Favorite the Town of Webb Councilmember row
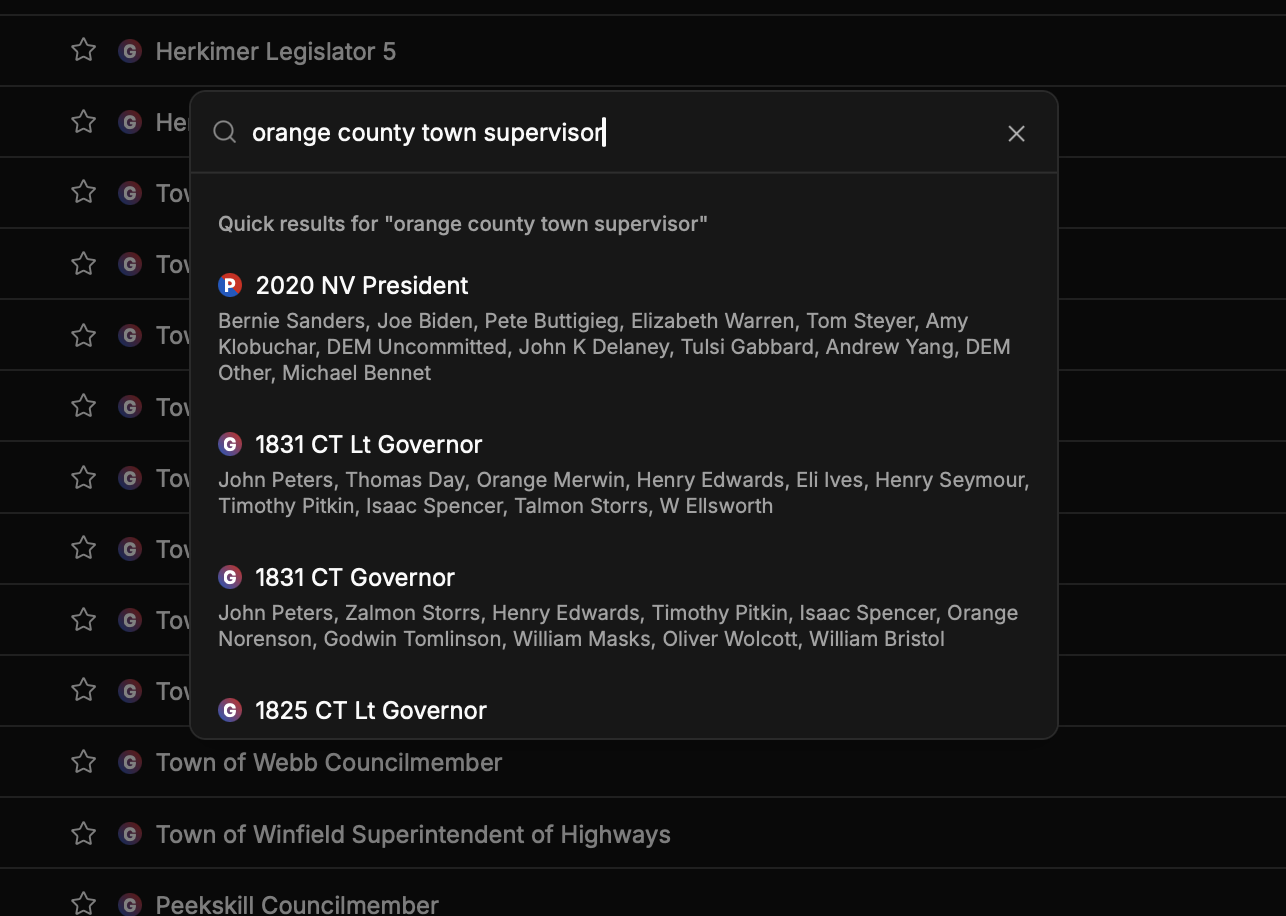This screenshot has width=1286, height=916. coord(84,762)
